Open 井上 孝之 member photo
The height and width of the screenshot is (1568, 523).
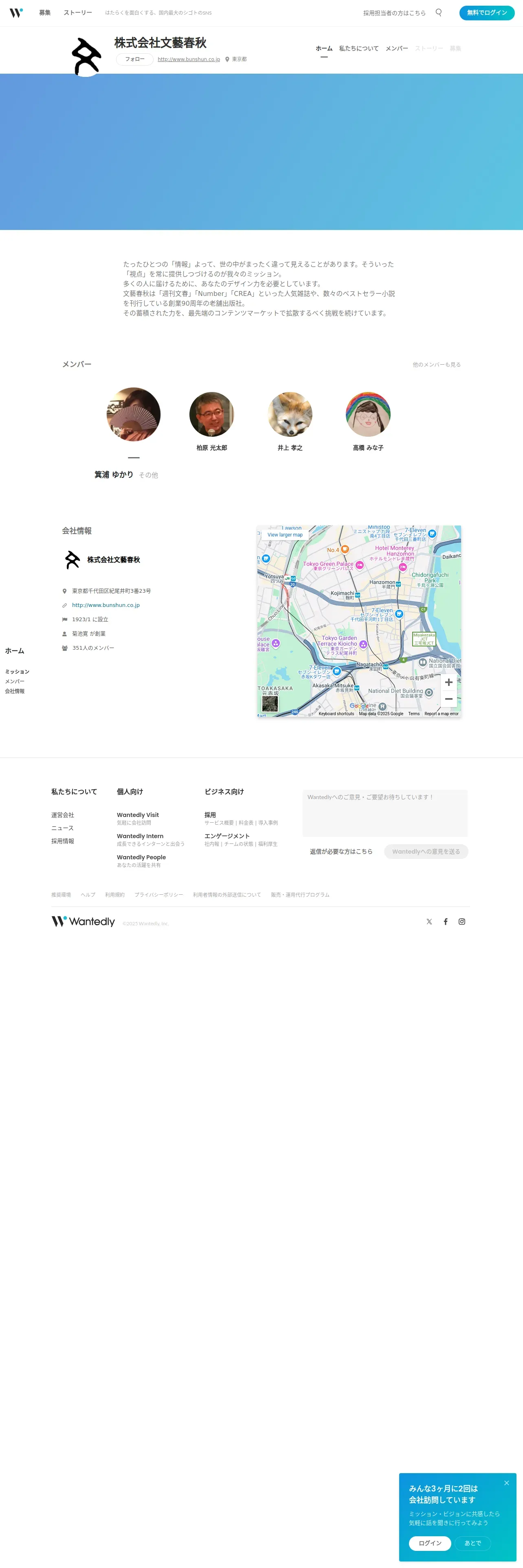tap(290, 414)
